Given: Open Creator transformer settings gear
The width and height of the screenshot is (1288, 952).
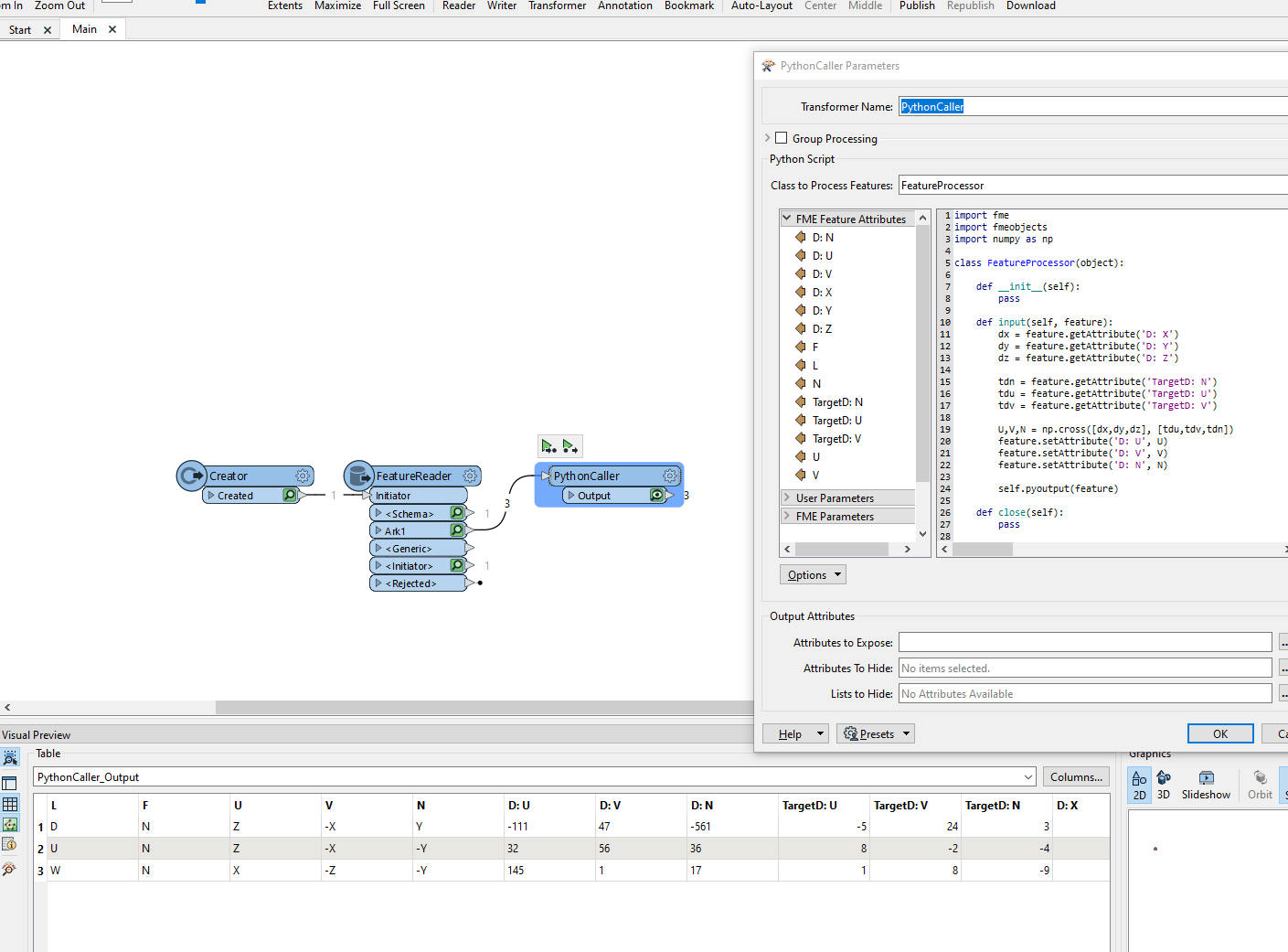Looking at the screenshot, I should click(303, 476).
